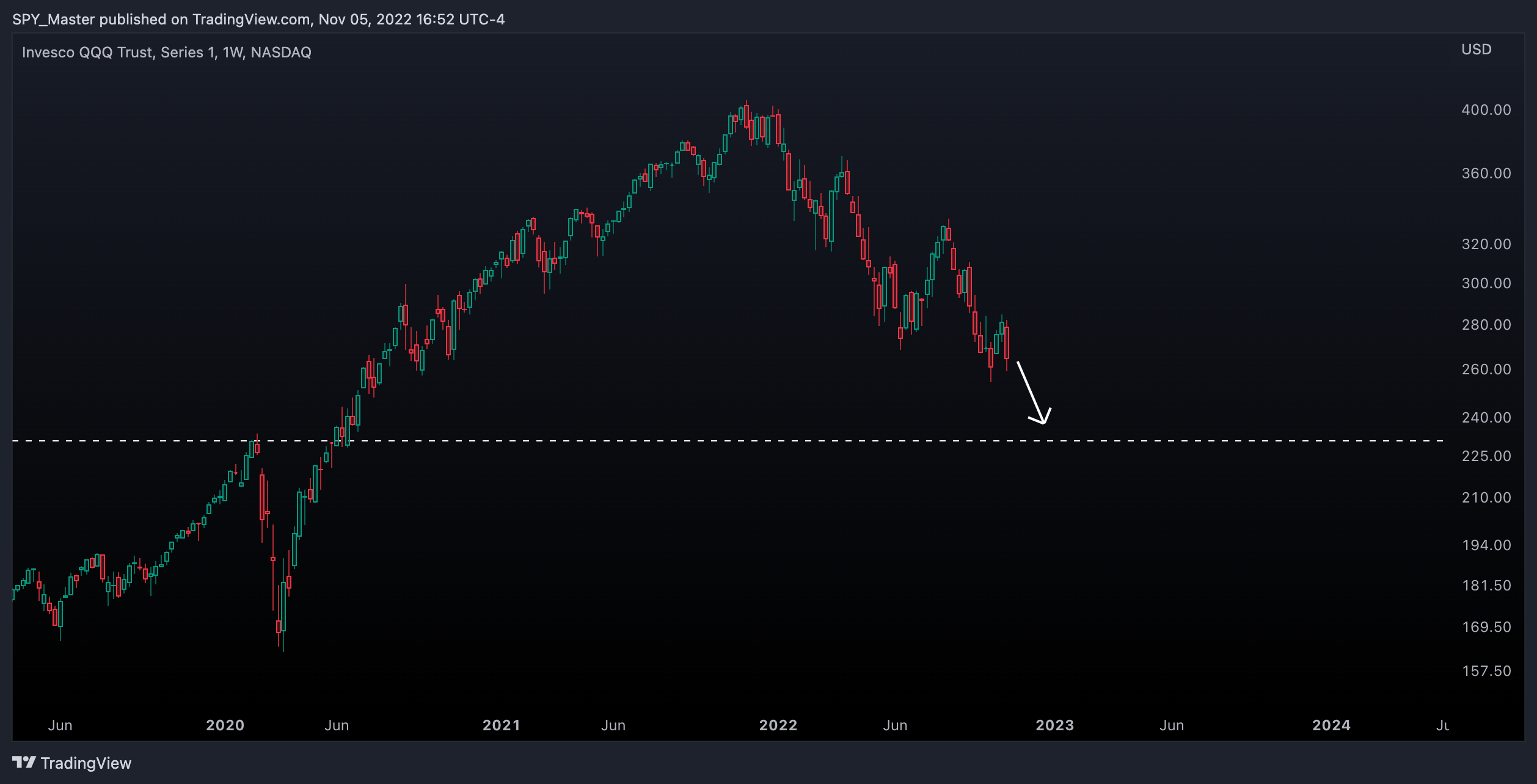
Task: Click the dashed horizontal support line
Action: pos(728,441)
